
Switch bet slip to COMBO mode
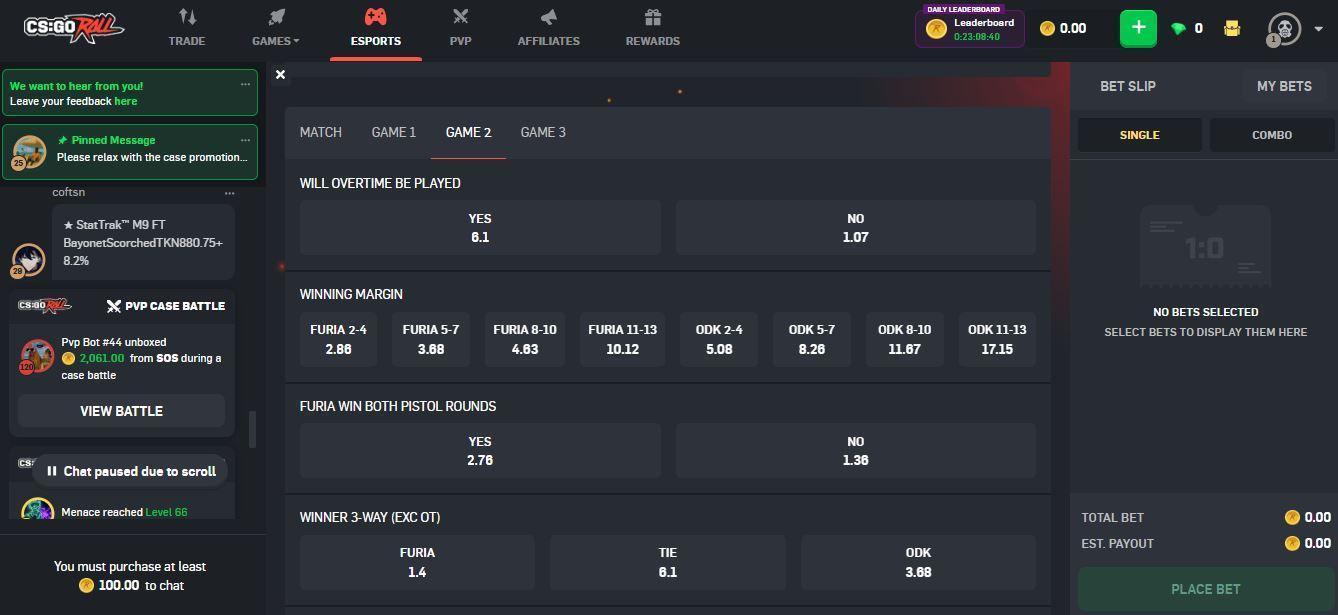point(1271,135)
